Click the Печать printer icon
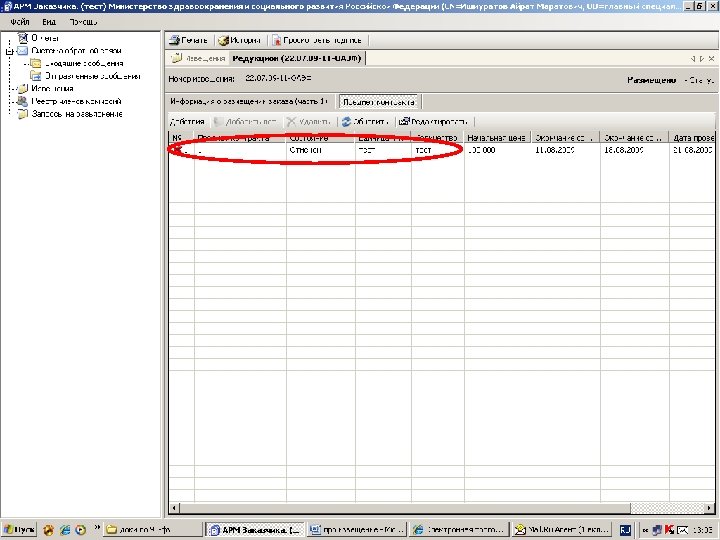Image resolution: width=720 pixels, height=540 pixels. [174, 40]
